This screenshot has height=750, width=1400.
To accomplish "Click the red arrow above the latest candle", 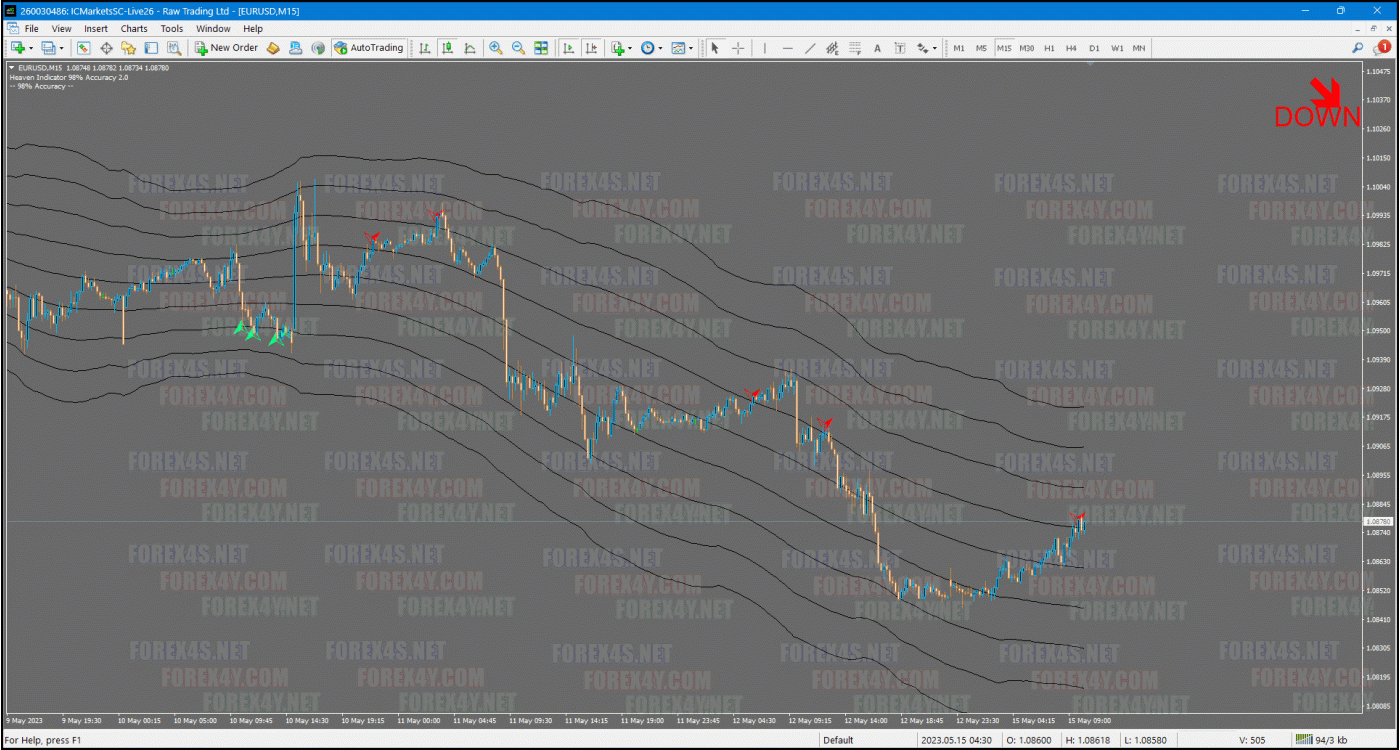I will [1078, 516].
